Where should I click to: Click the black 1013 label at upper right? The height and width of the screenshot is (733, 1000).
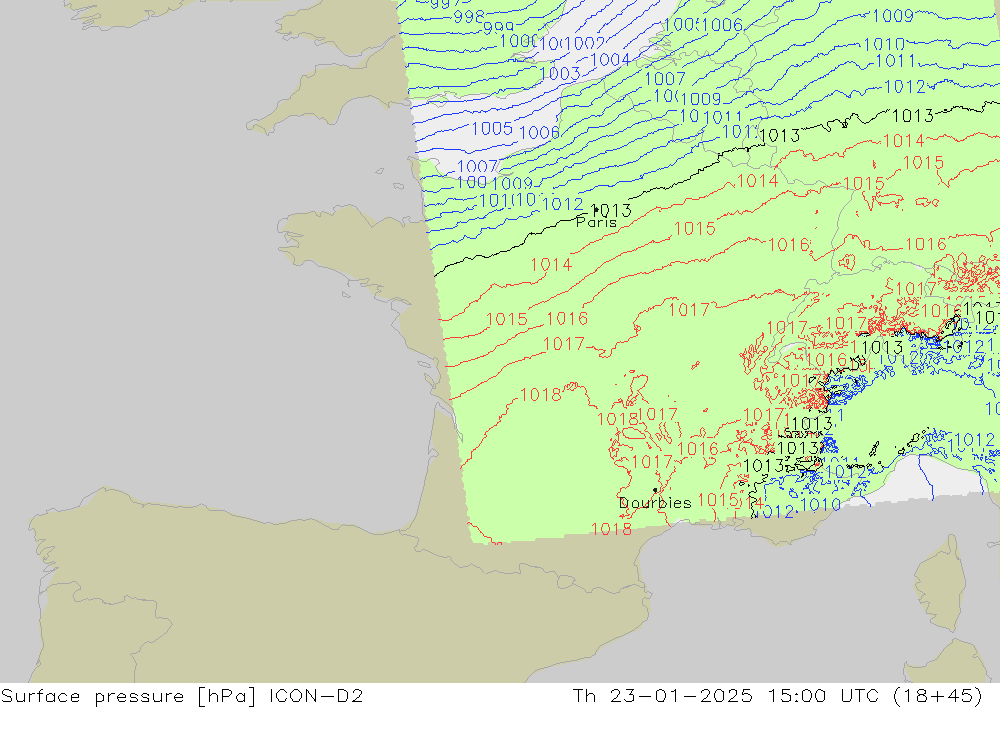coord(913,115)
